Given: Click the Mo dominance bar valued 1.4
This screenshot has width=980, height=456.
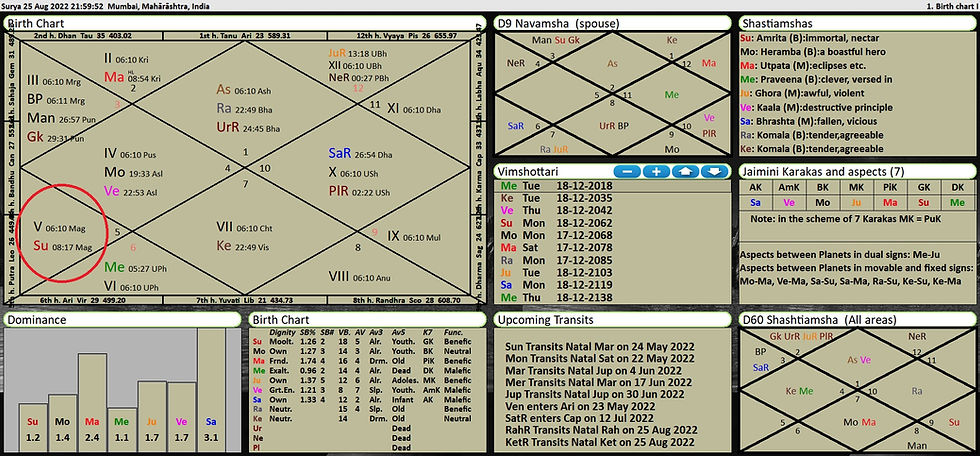Looking at the screenshot, I should click(x=62, y=423).
